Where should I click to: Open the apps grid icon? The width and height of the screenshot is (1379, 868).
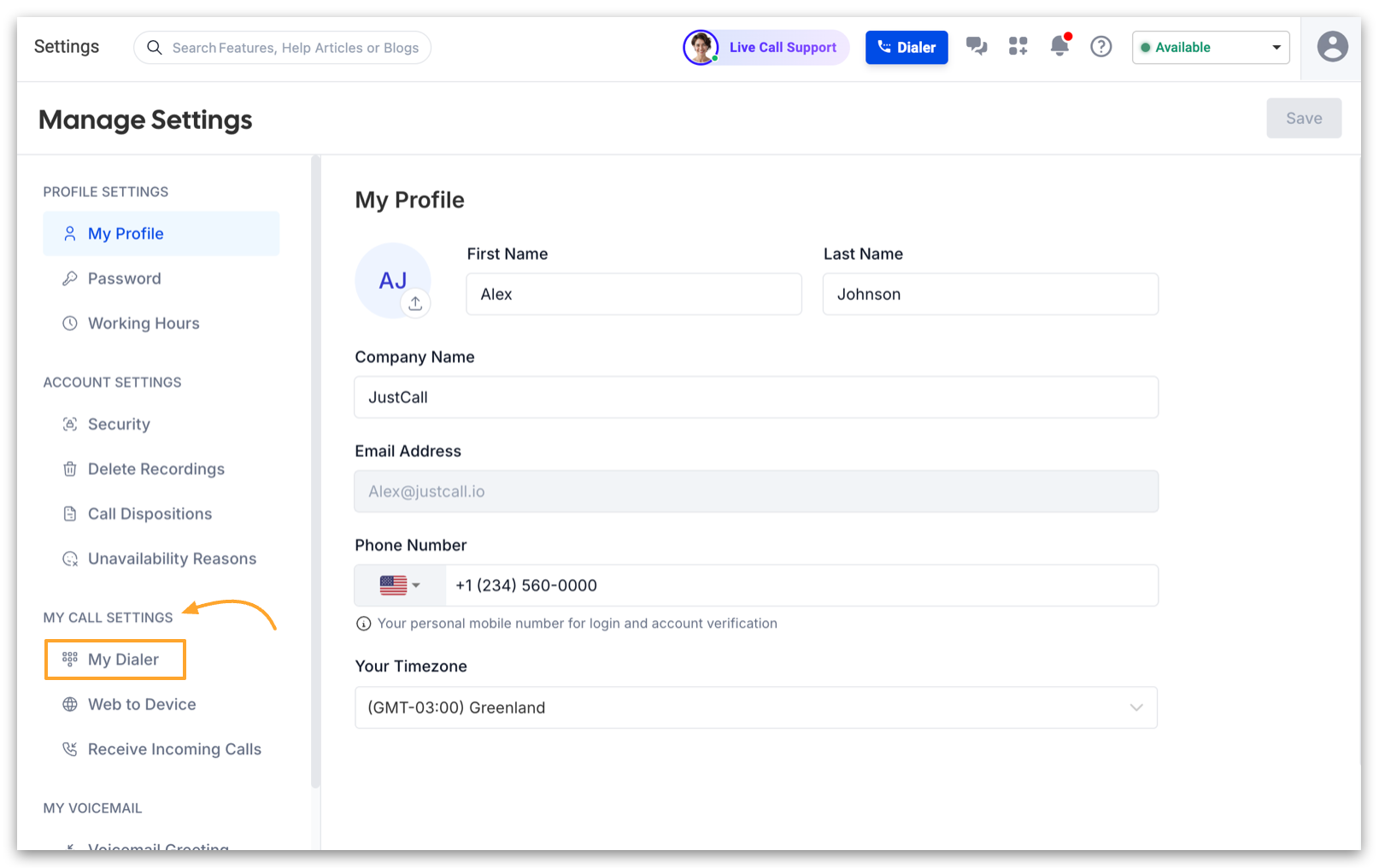pos(1018,46)
